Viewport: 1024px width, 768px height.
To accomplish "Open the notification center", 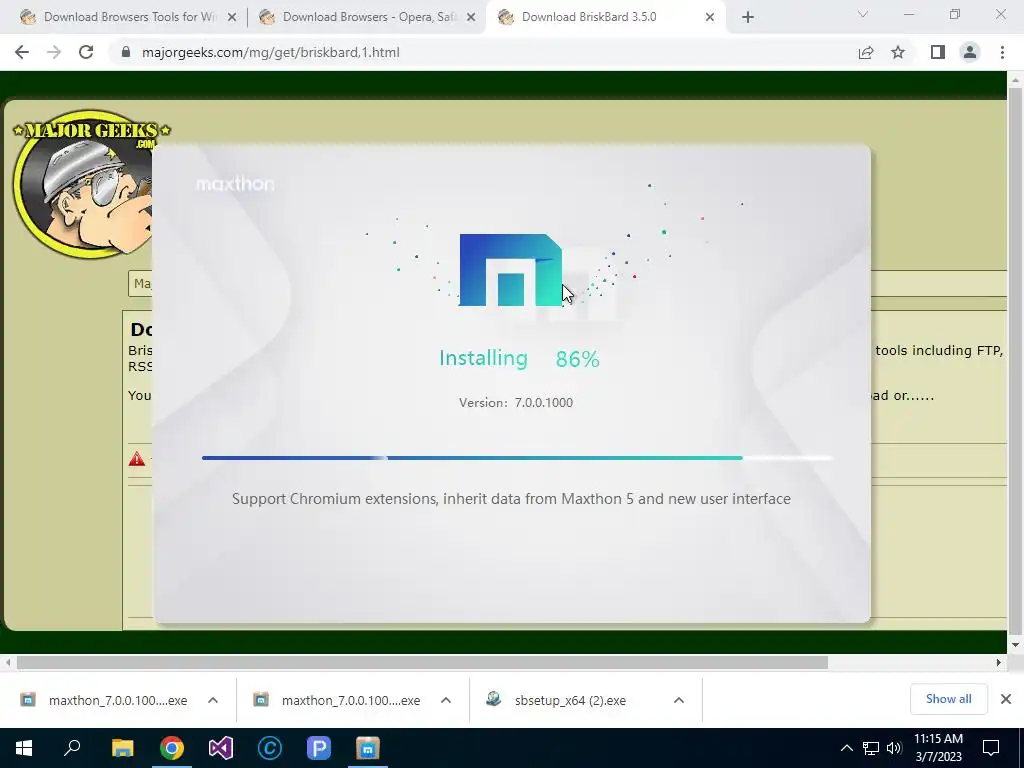I will click(x=991, y=748).
